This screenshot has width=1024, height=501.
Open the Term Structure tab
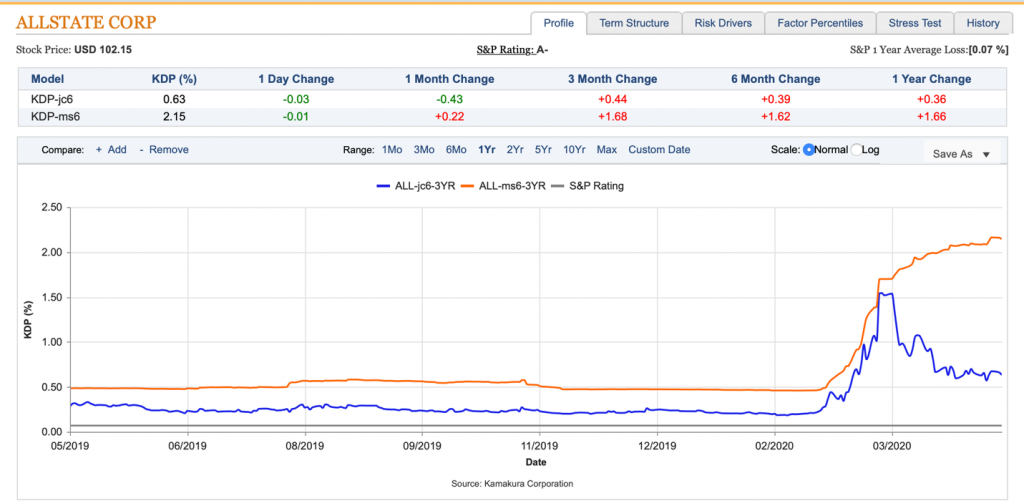(x=634, y=23)
